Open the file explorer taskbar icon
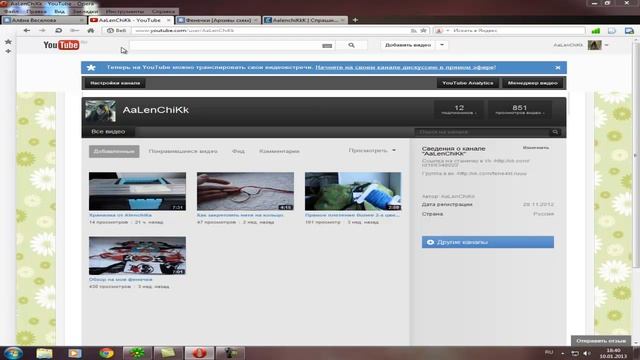The width and height of the screenshot is (640, 360). pos(44,353)
